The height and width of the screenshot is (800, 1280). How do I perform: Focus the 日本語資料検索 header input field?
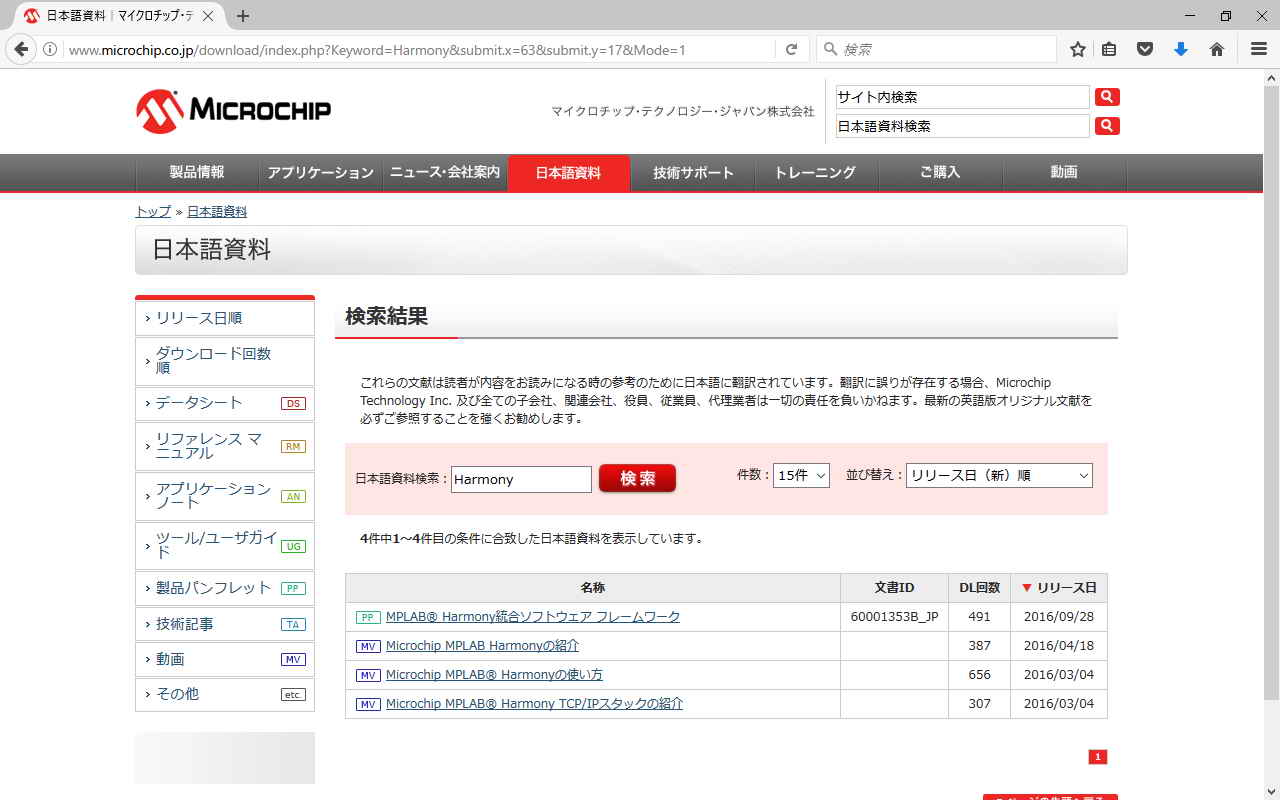tap(962, 126)
